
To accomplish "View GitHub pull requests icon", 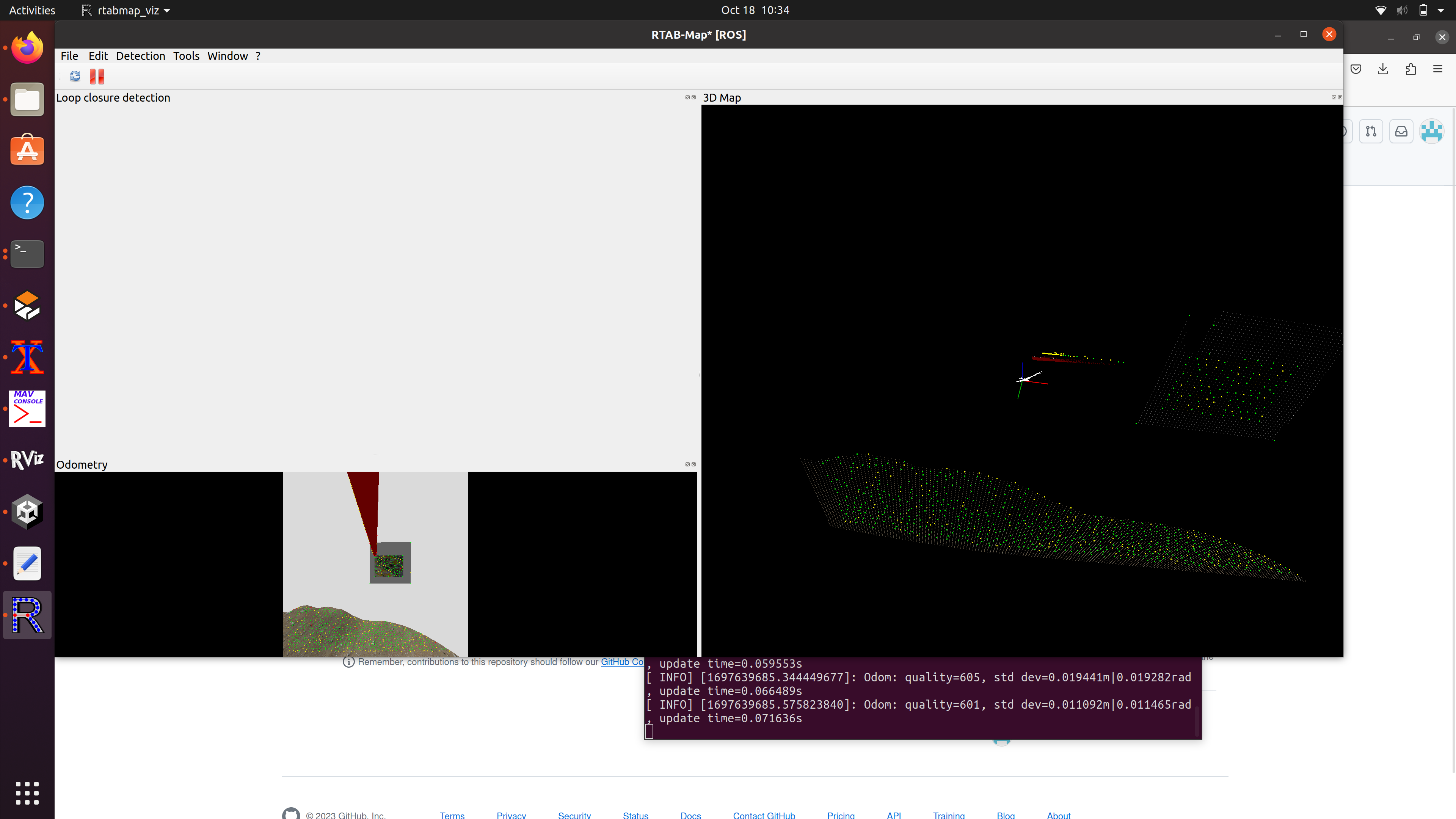I will [1371, 131].
